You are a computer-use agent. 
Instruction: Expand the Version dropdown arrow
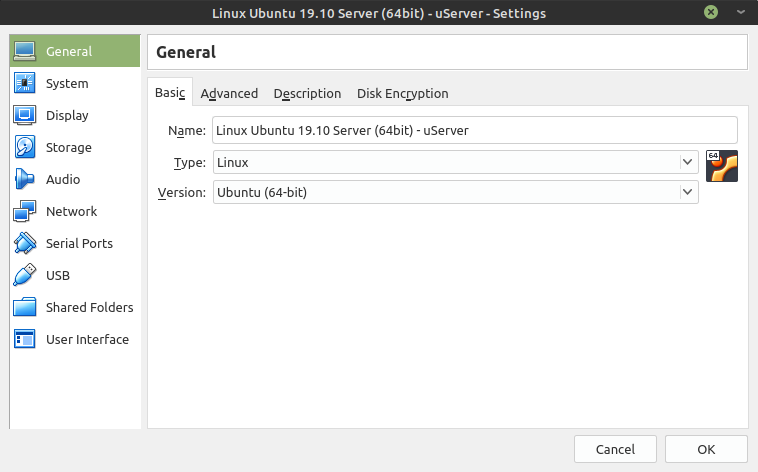[x=687, y=192]
